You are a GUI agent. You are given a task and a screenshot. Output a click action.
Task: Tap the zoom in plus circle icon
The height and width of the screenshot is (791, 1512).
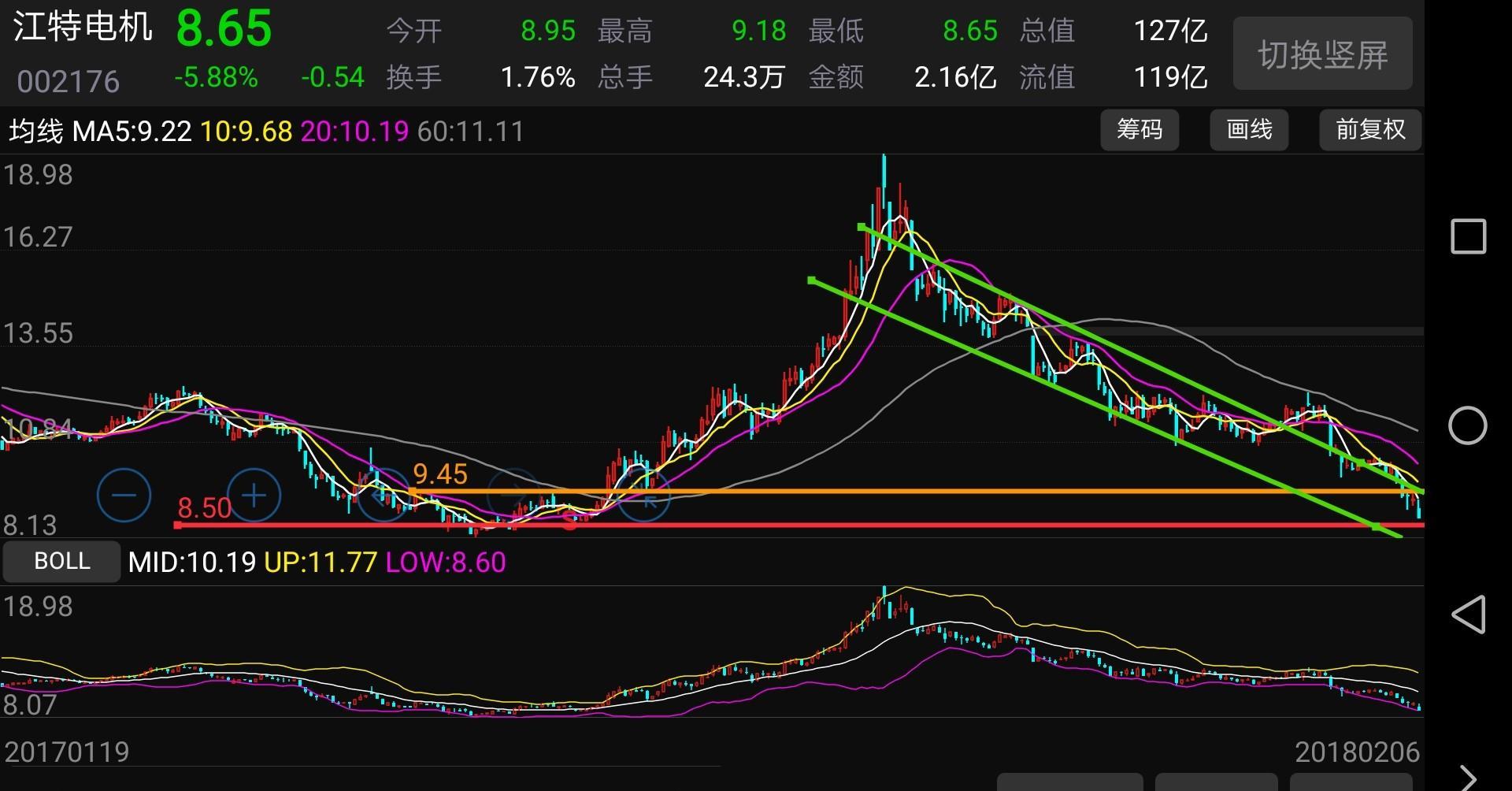click(254, 496)
